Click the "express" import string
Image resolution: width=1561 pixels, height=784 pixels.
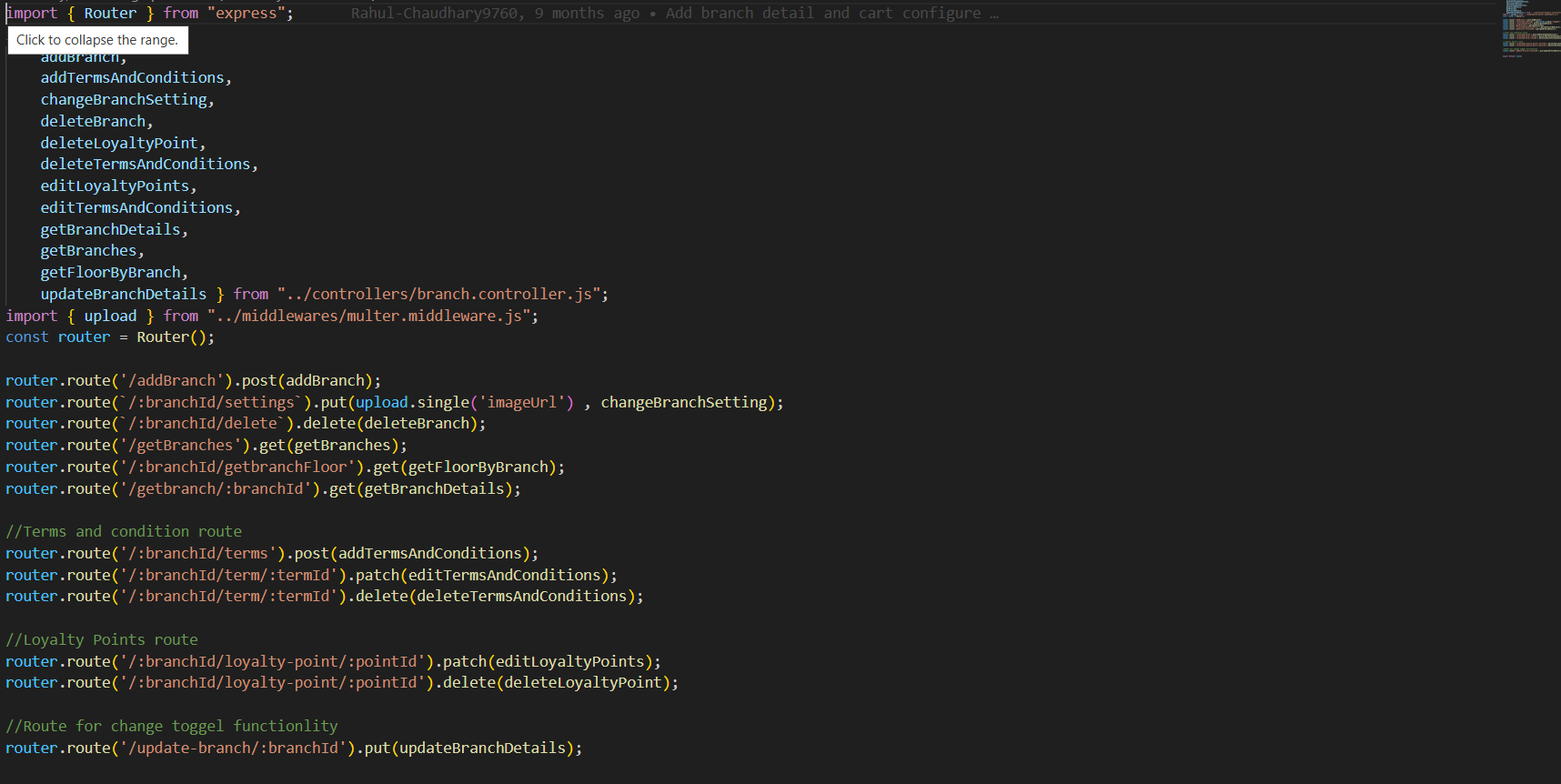pyautogui.click(x=249, y=14)
